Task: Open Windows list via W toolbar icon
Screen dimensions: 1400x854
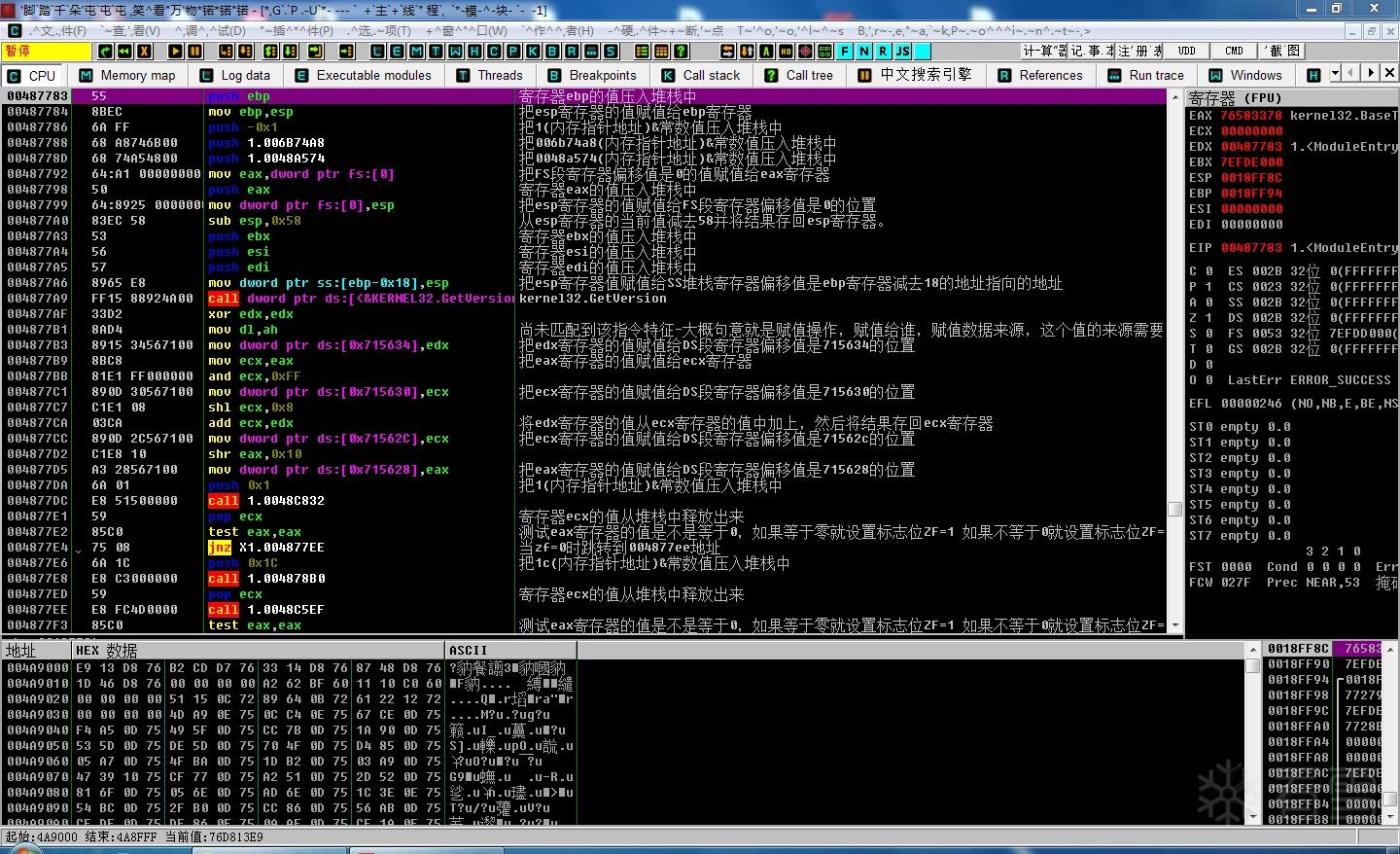Action: pos(455,51)
